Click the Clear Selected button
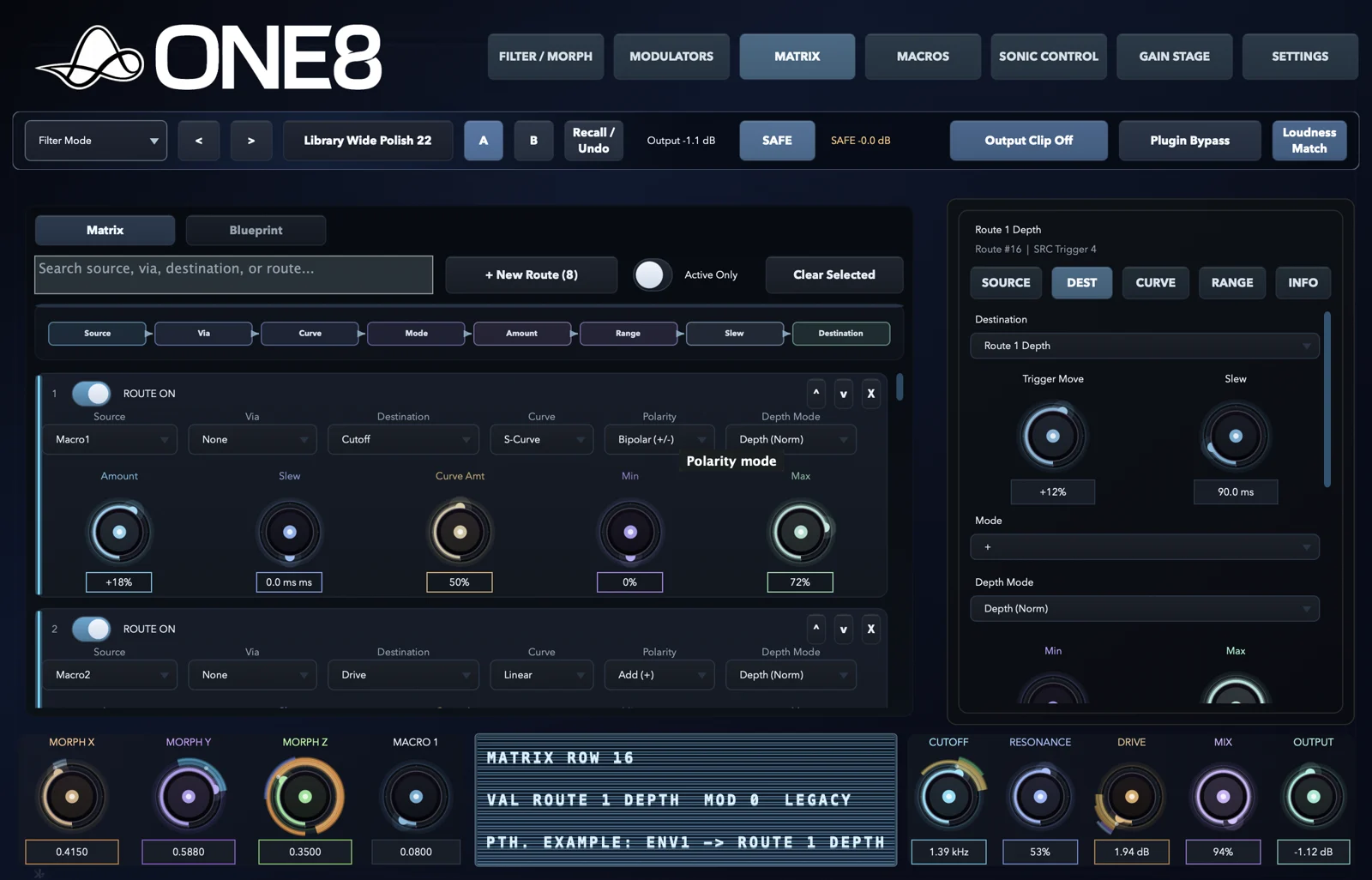1372x880 pixels. 834,274
